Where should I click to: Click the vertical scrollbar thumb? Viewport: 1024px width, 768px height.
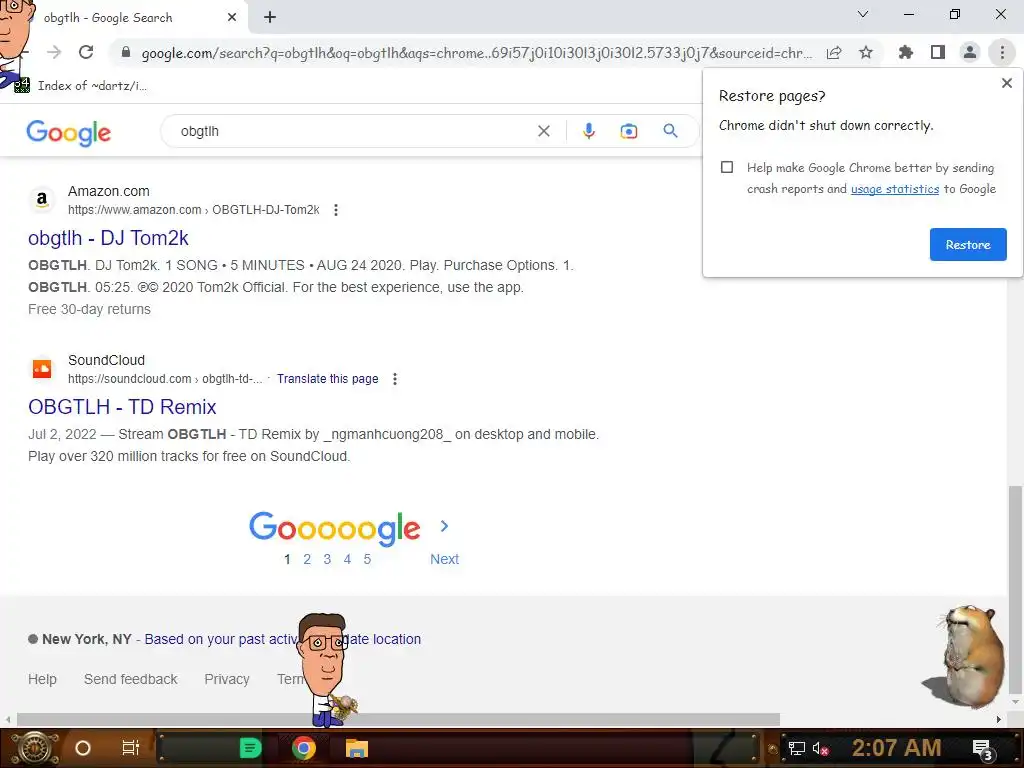coord(1016,588)
